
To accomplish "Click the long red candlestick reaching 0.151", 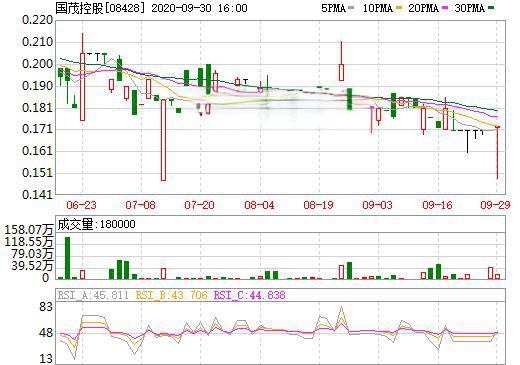I will (163, 140).
